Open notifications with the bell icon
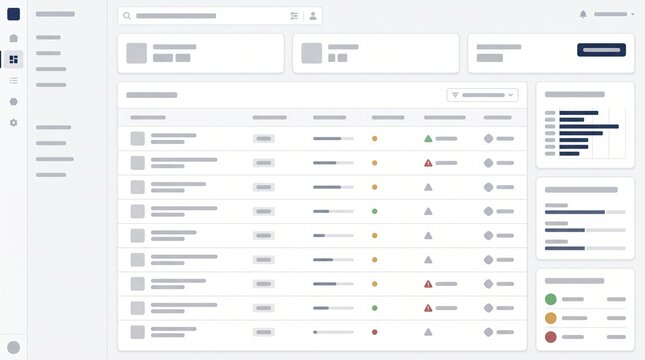The image size is (645, 360). 583,14
